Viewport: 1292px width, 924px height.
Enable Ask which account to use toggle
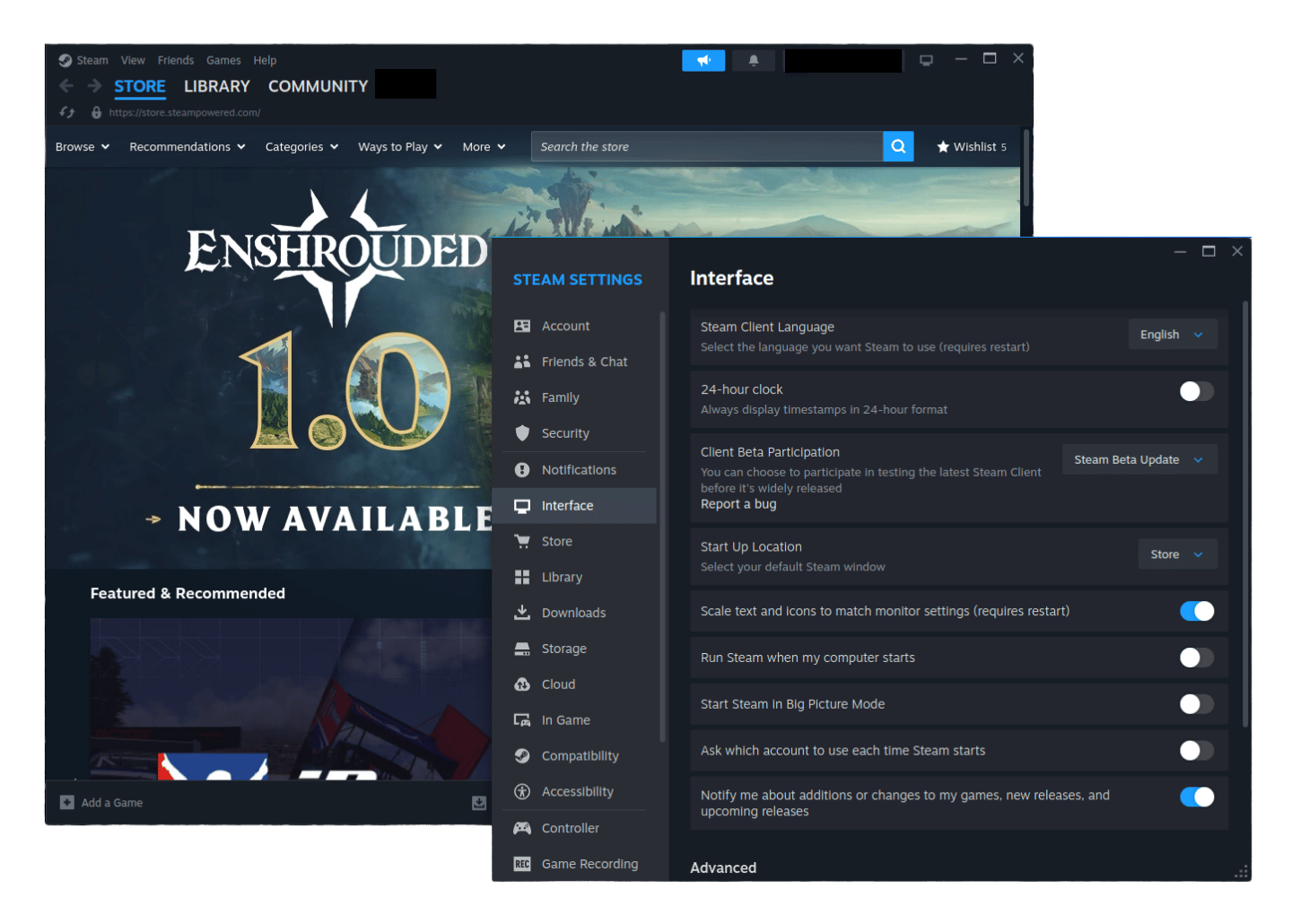click(1197, 751)
